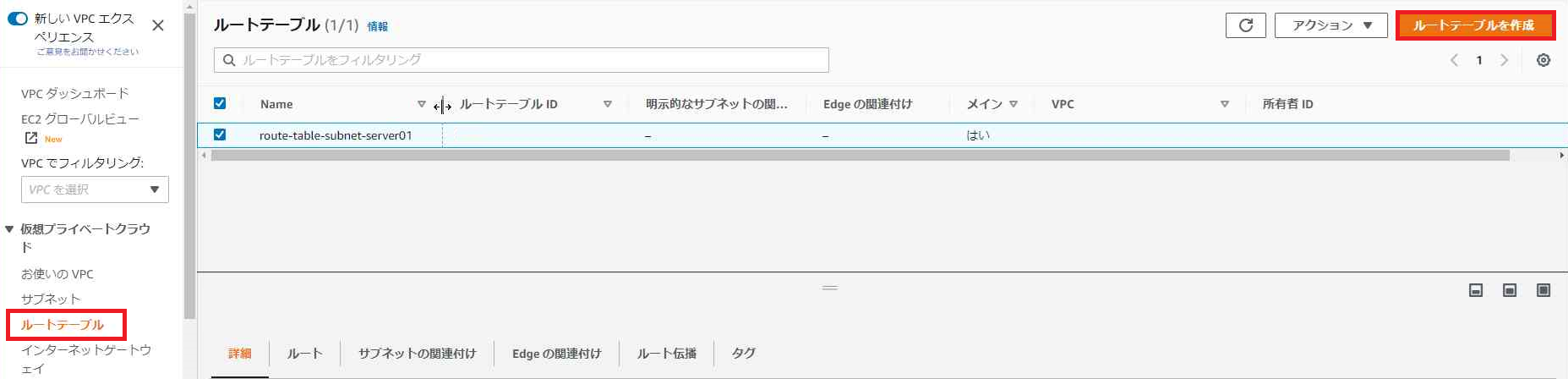
Task: Switch to the 詳細 tab
Action: click(x=240, y=354)
